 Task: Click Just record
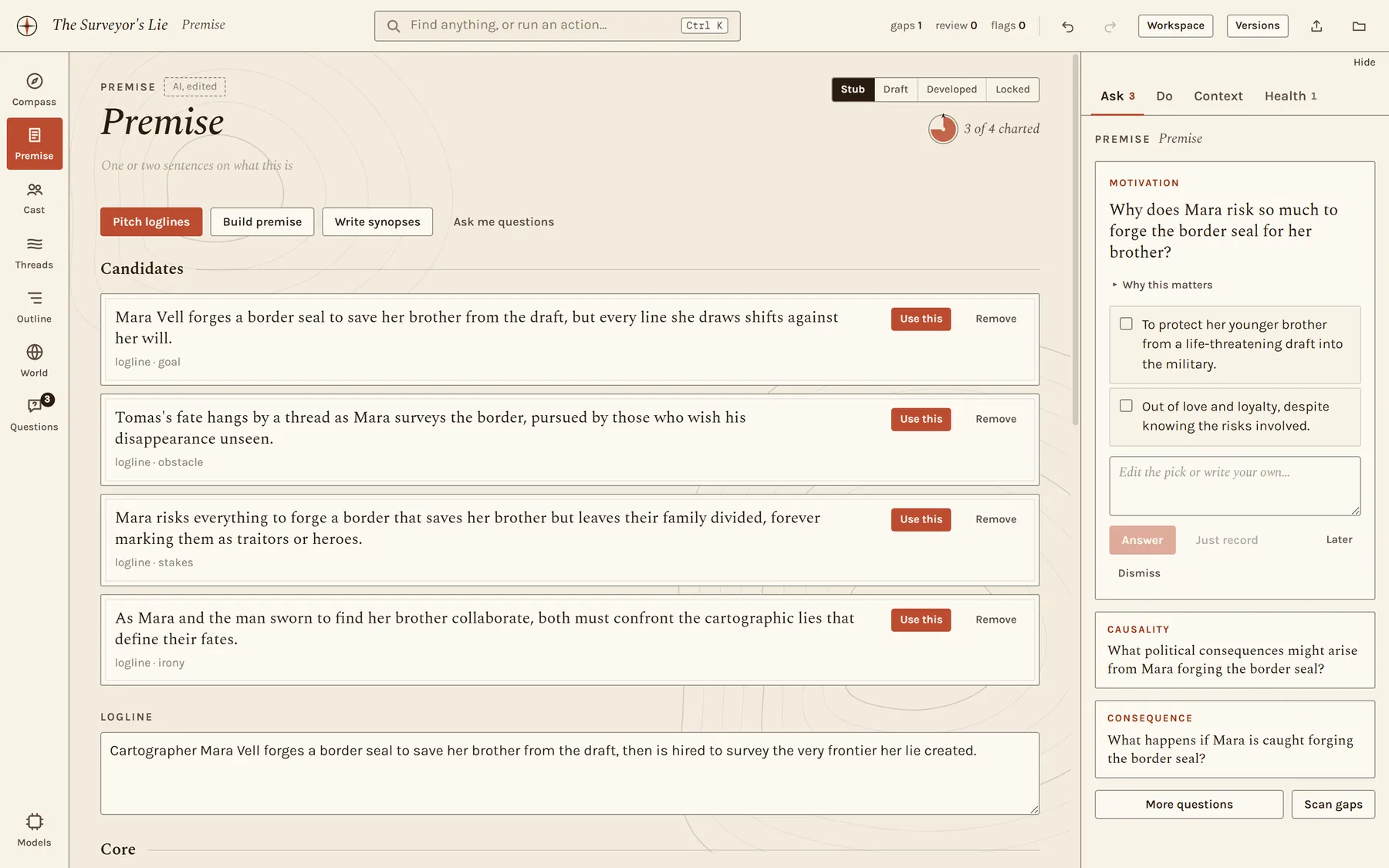[x=1226, y=540]
